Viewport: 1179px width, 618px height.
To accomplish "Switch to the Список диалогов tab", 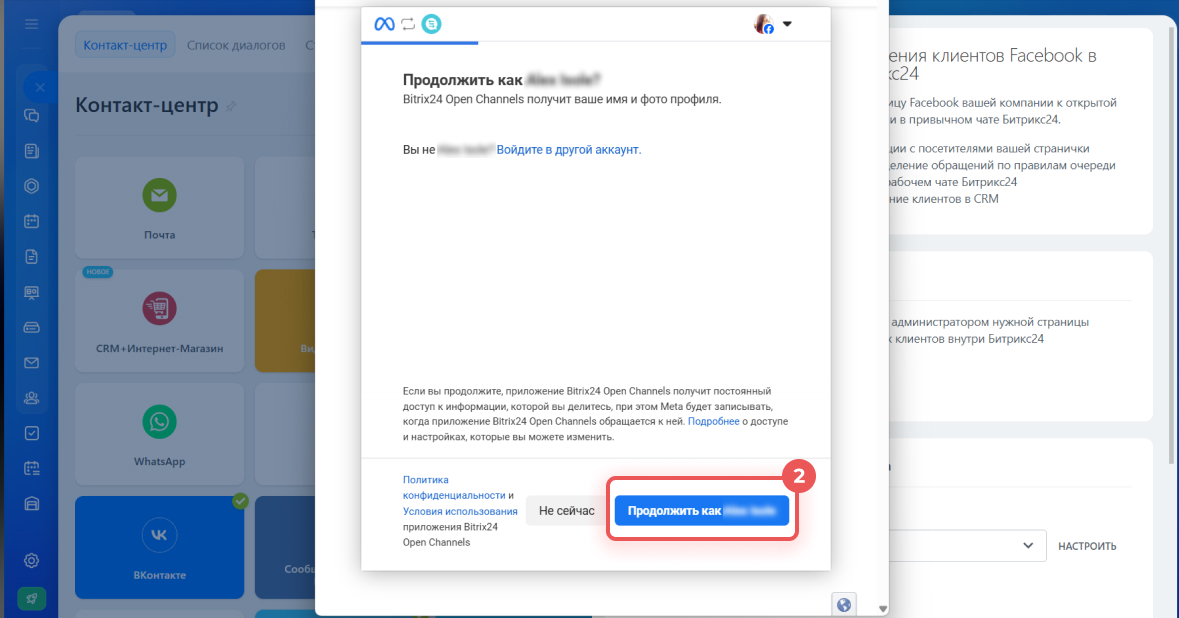I will click(236, 45).
